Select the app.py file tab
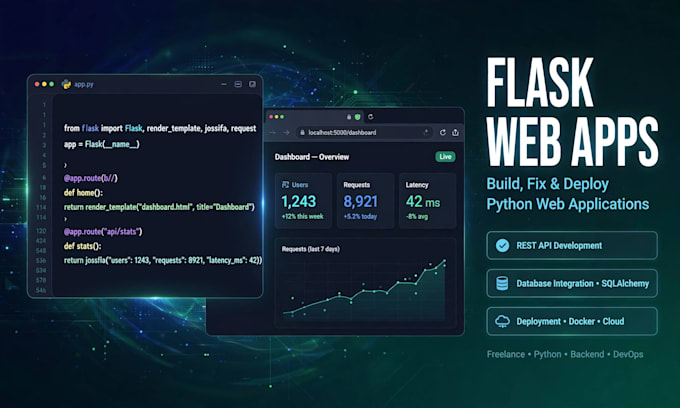The image size is (680, 408). coord(84,84)
